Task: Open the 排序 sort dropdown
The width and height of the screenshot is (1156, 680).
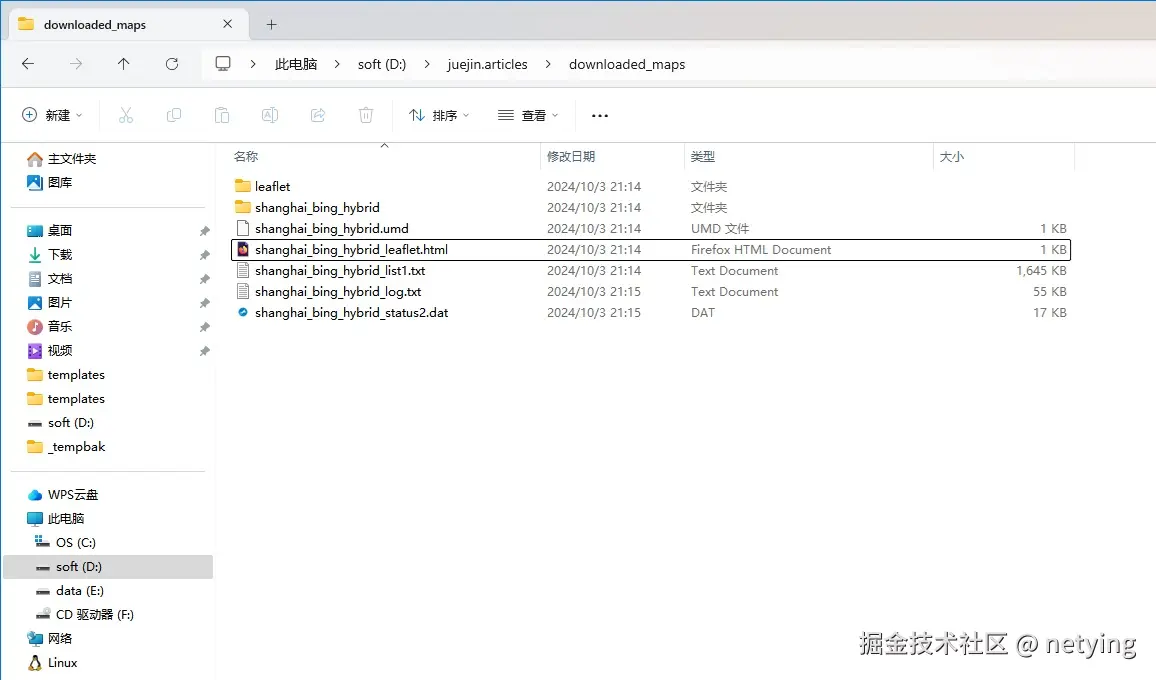Action: point(440,115)
